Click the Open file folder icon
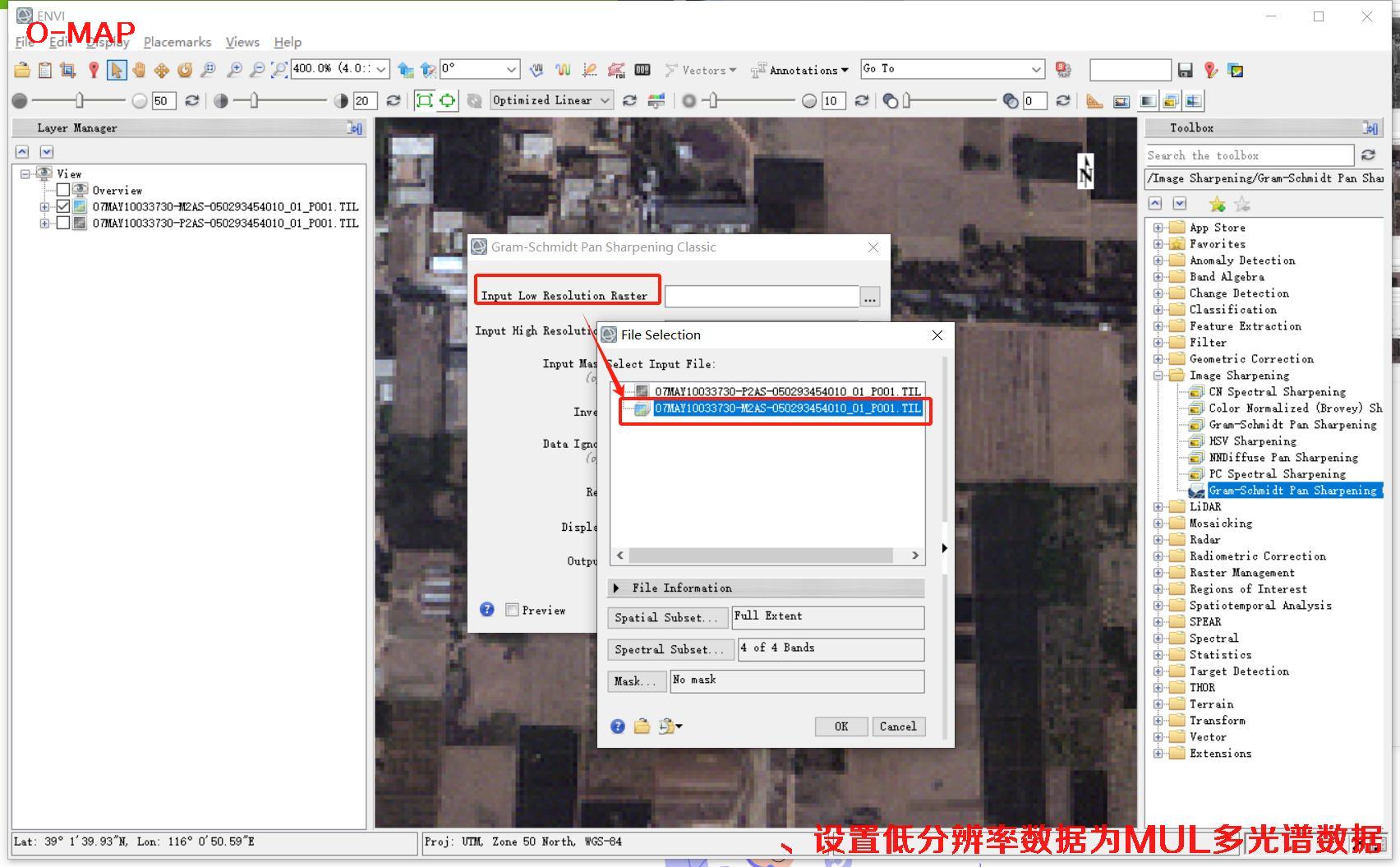The image size is (1400, 867). [22, 70]
